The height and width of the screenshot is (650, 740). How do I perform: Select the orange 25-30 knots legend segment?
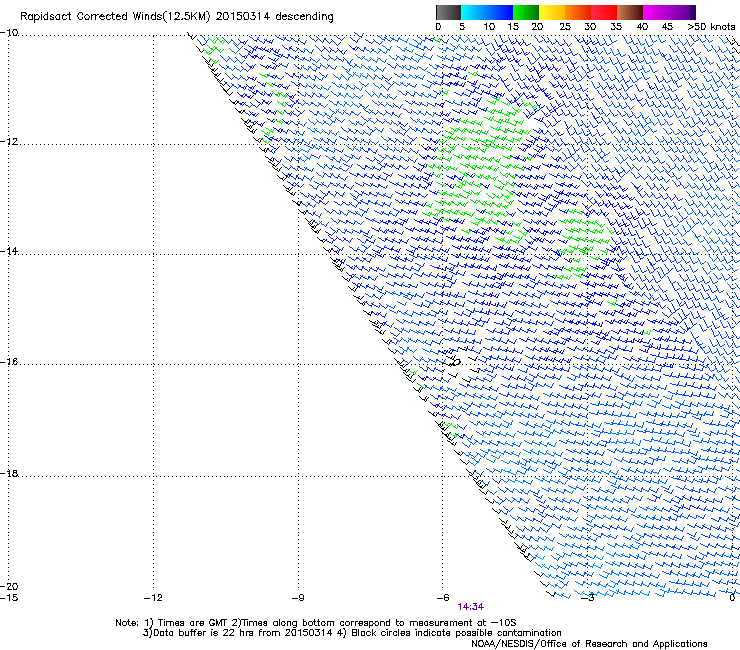pos(578,12)
